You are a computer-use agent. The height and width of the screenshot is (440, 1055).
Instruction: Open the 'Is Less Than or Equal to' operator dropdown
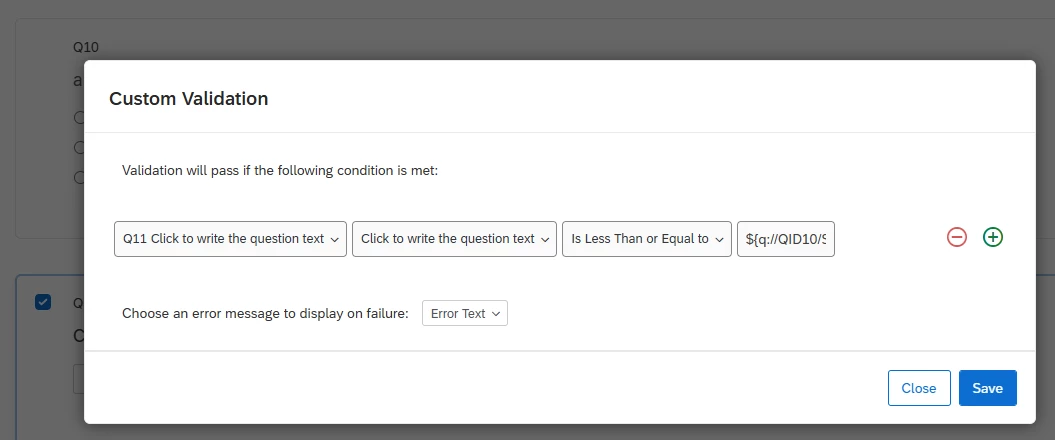coord(647,239)
